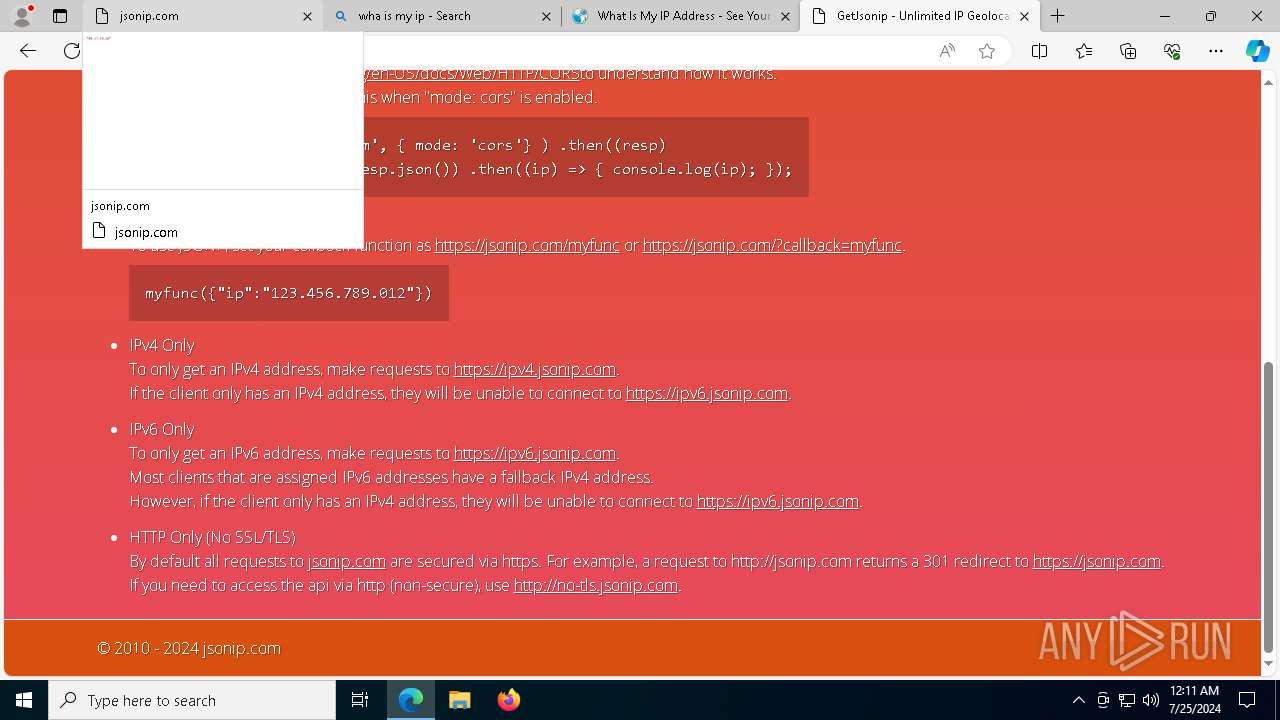Close the GetJsonip tab

[x=1024, y=16]
